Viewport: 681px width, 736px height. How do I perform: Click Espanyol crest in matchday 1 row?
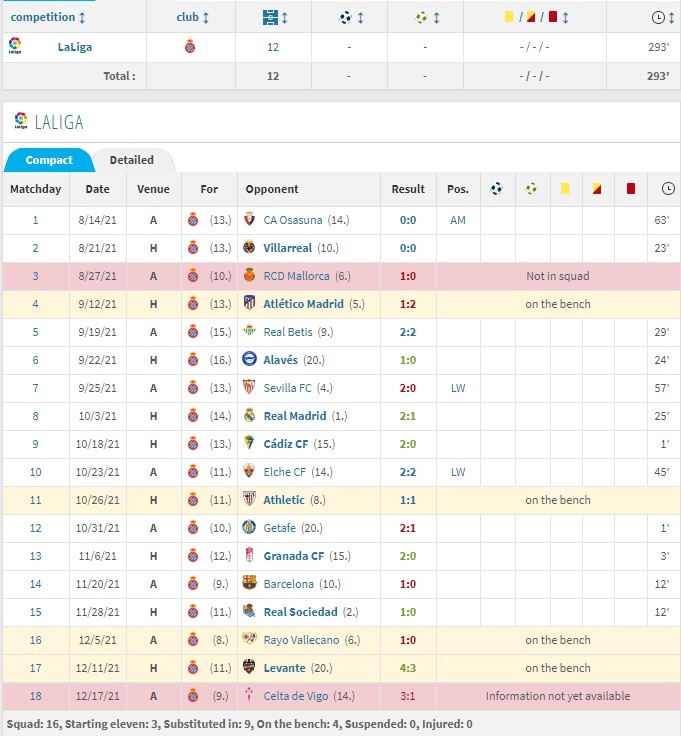[x=193, y=220]
